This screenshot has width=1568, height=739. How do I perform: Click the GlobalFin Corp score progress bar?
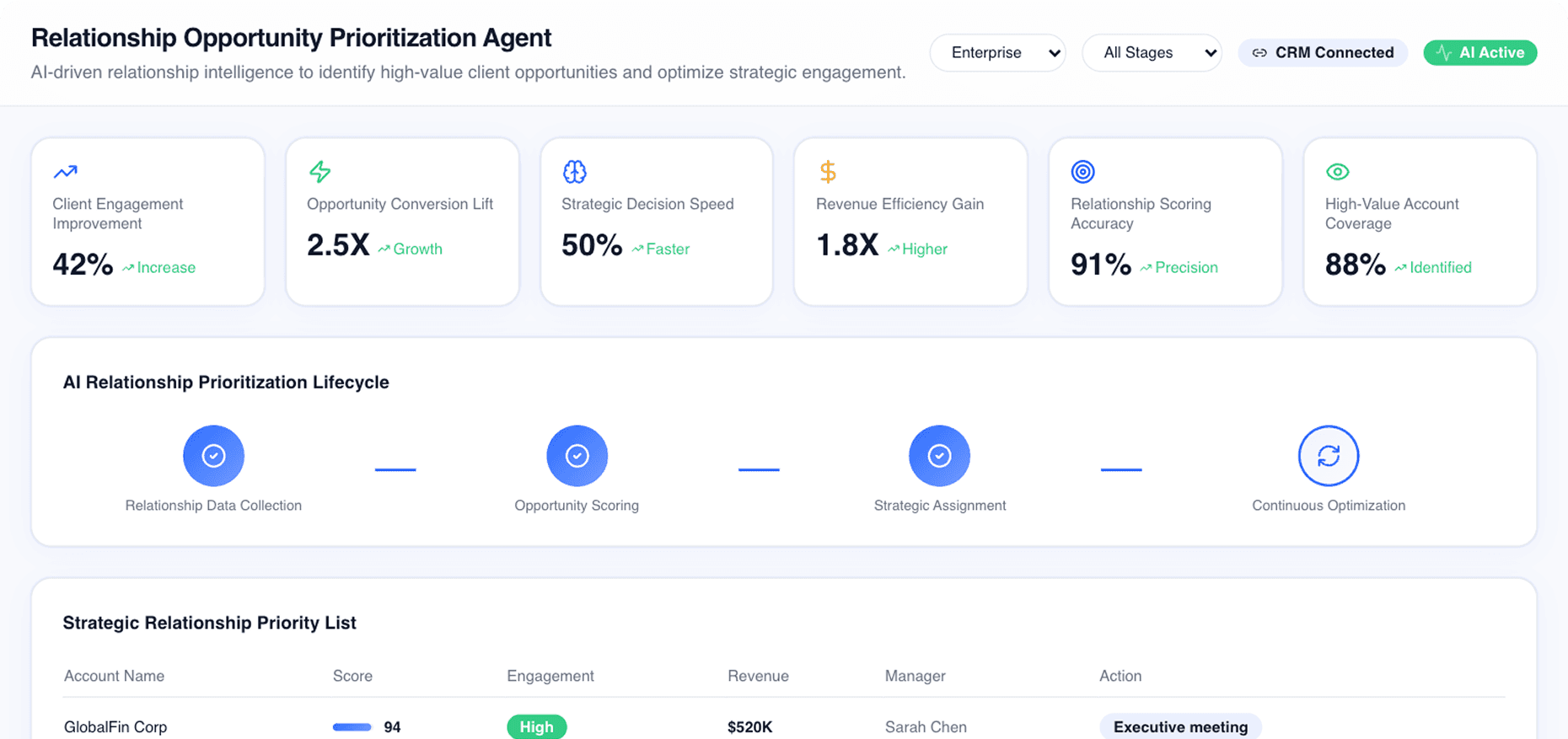pos(352,727)
